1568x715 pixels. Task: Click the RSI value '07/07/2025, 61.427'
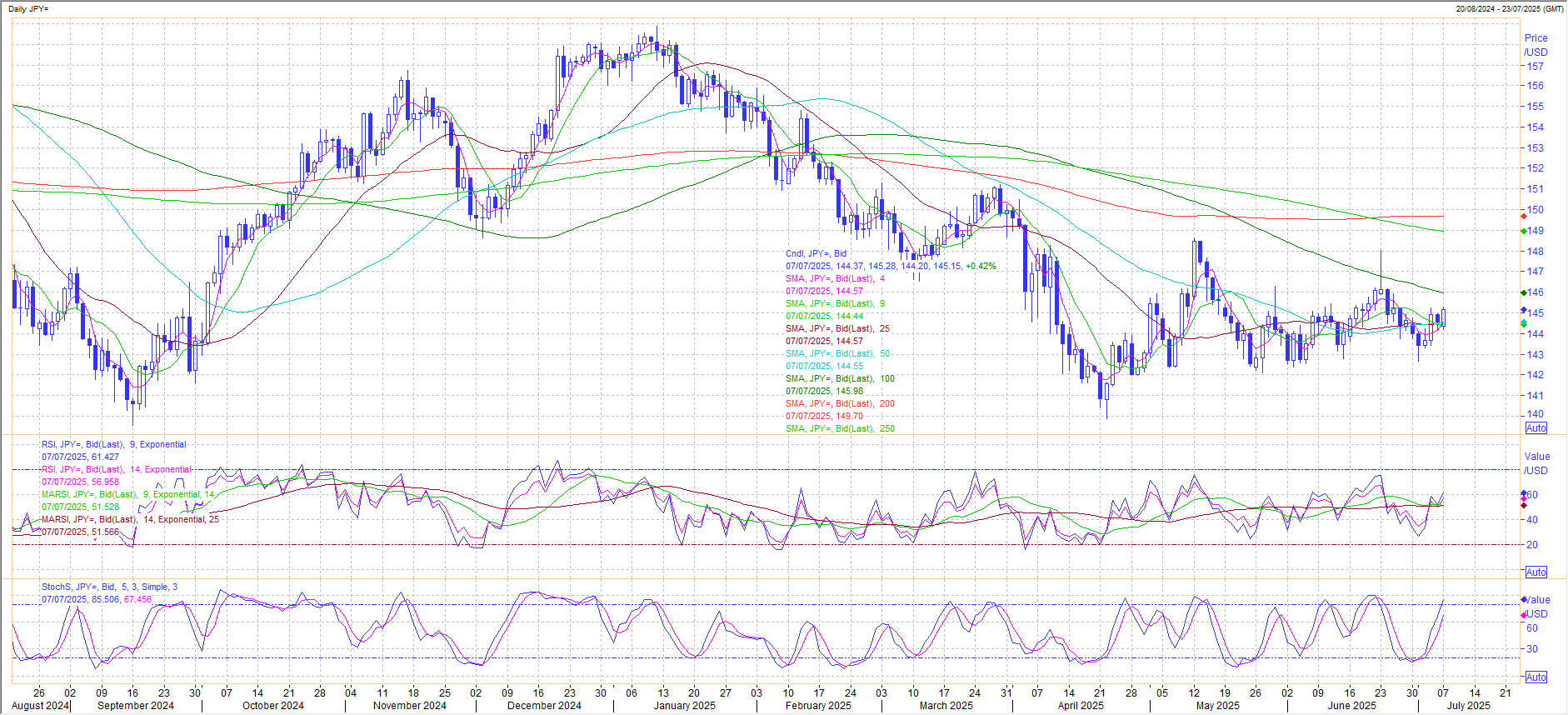point(80,457)
